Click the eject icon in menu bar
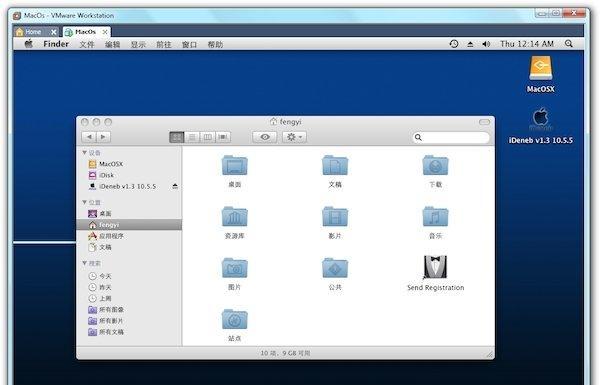 470,44
